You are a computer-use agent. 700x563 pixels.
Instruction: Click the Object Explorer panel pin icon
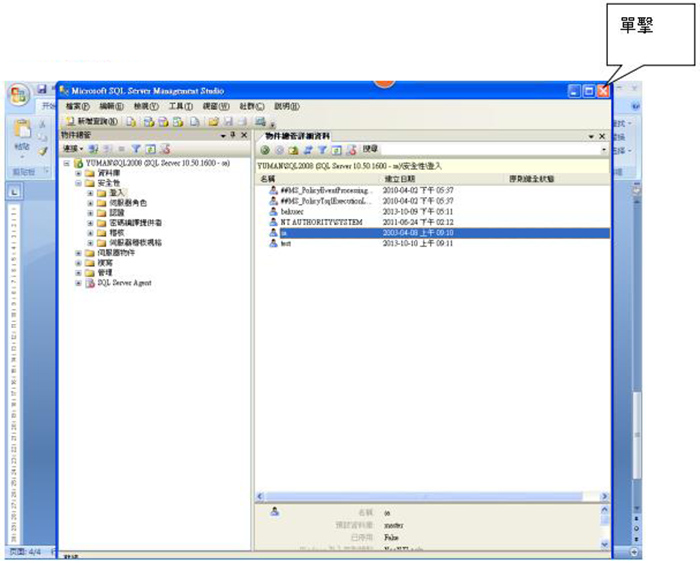coord(232,134)
